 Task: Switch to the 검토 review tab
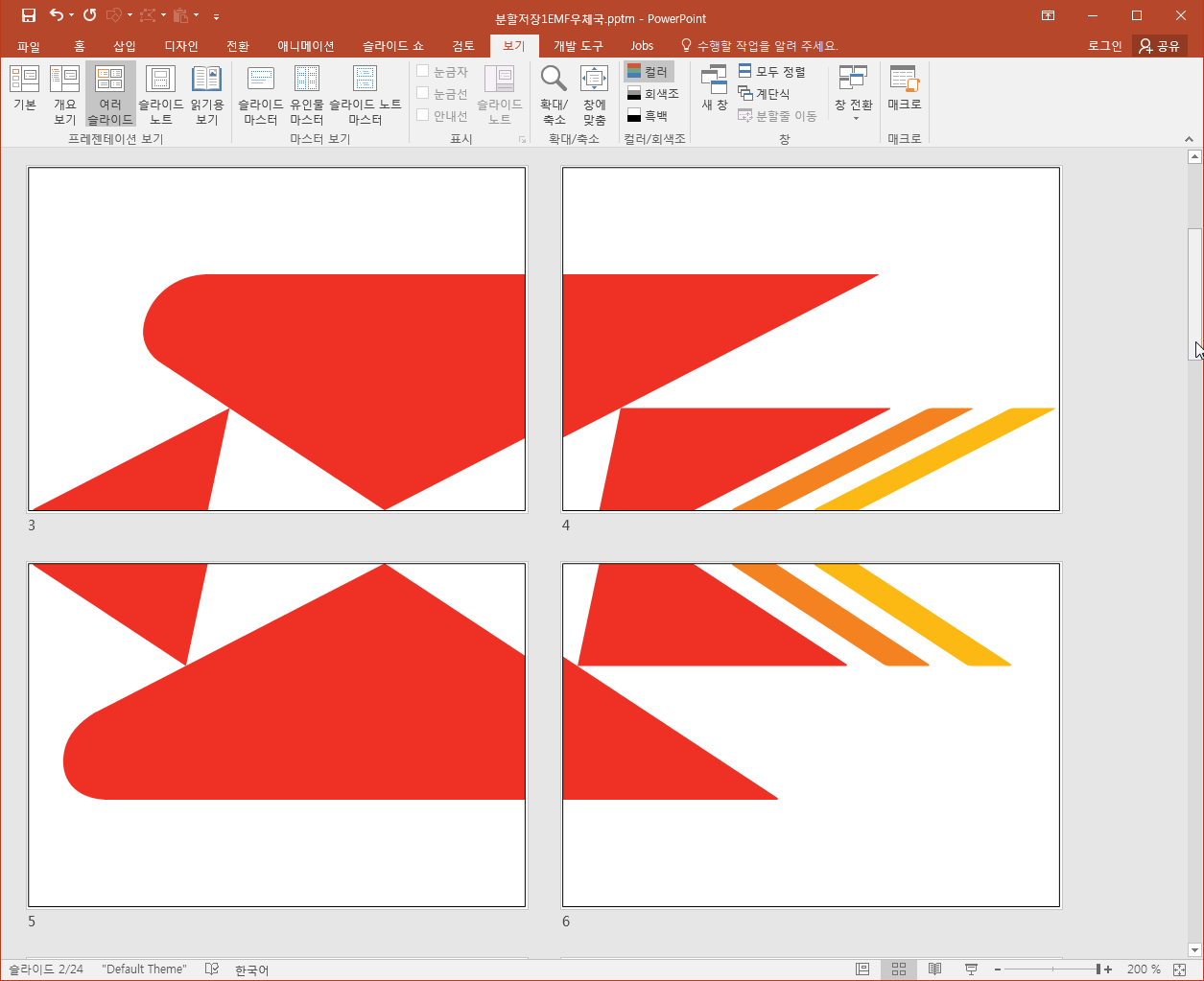pos(463,46)
